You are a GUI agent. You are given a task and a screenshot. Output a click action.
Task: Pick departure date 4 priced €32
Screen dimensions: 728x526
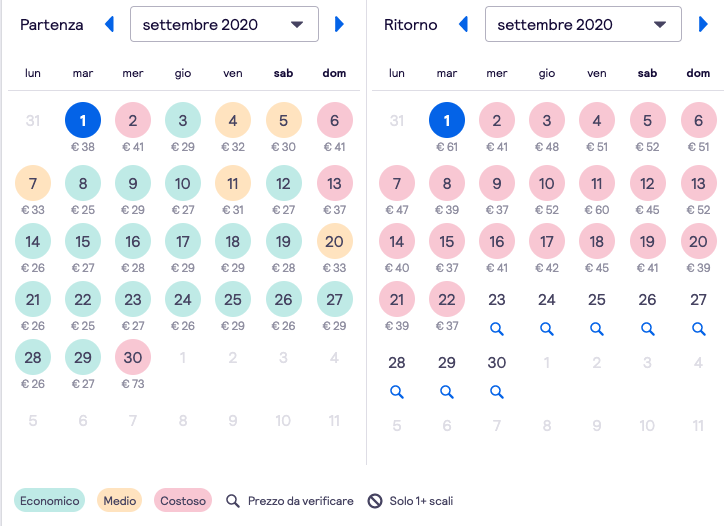click(x=233, y=121)
